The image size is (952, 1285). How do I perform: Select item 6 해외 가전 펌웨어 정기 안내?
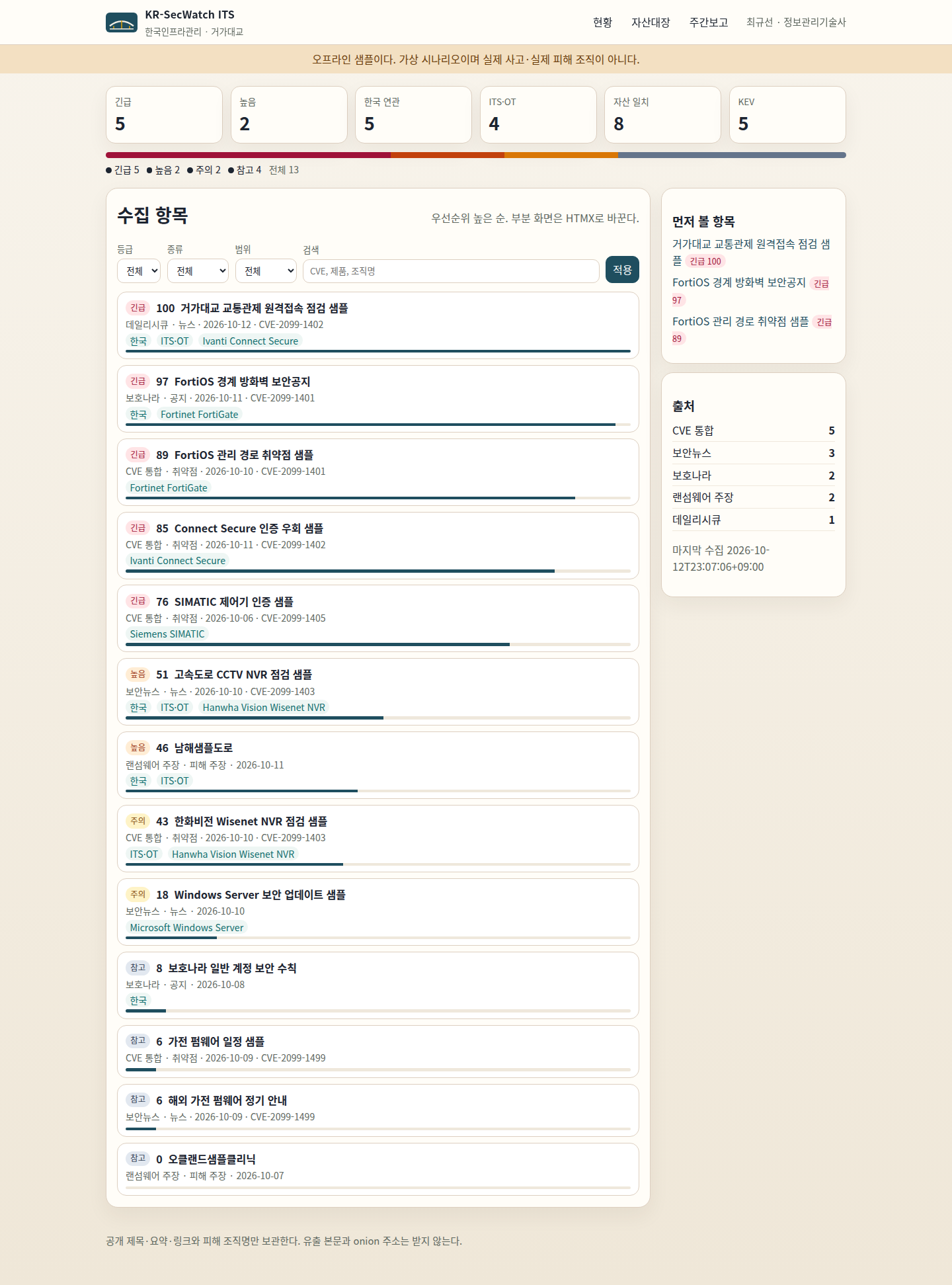pos(378,1110)
